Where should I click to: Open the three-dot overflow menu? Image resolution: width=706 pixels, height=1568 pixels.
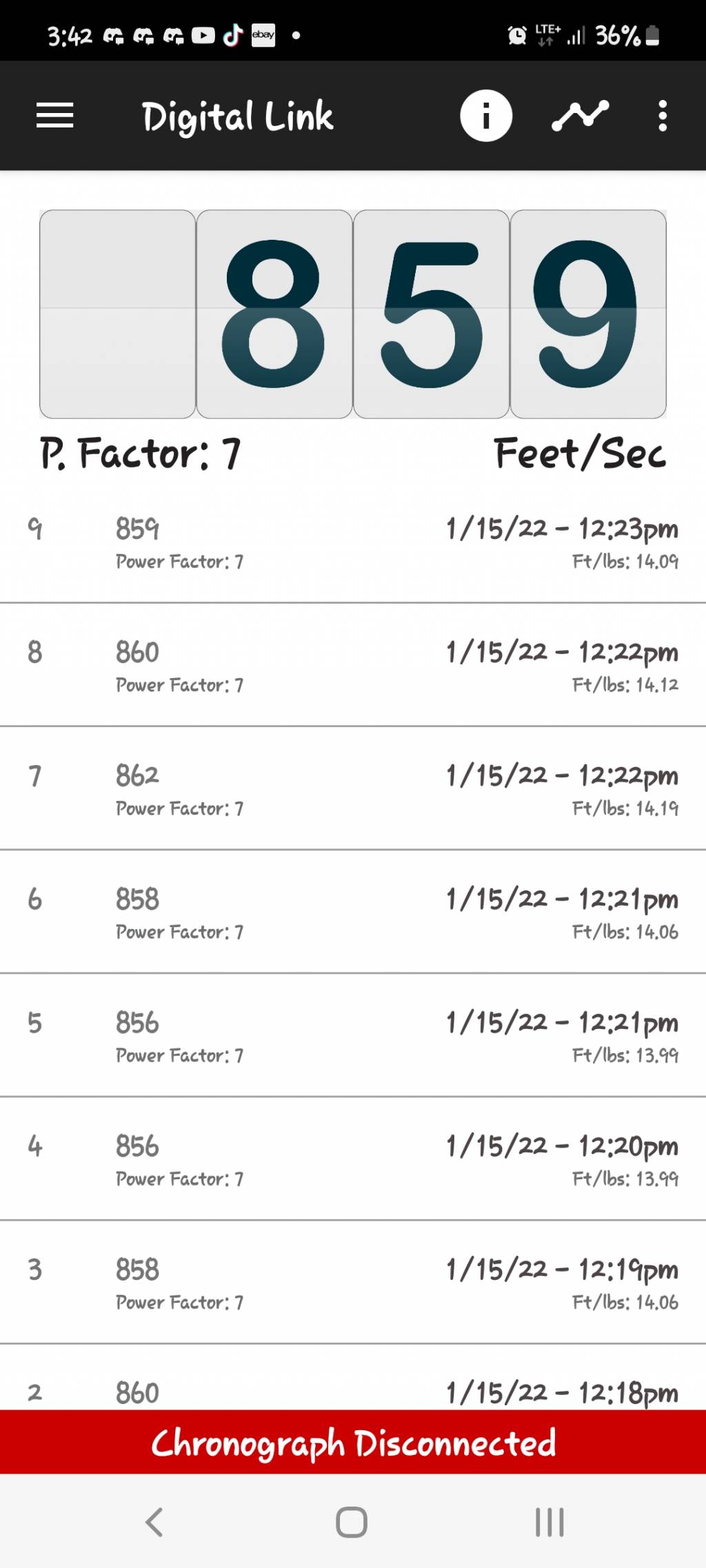pos(663,116)
